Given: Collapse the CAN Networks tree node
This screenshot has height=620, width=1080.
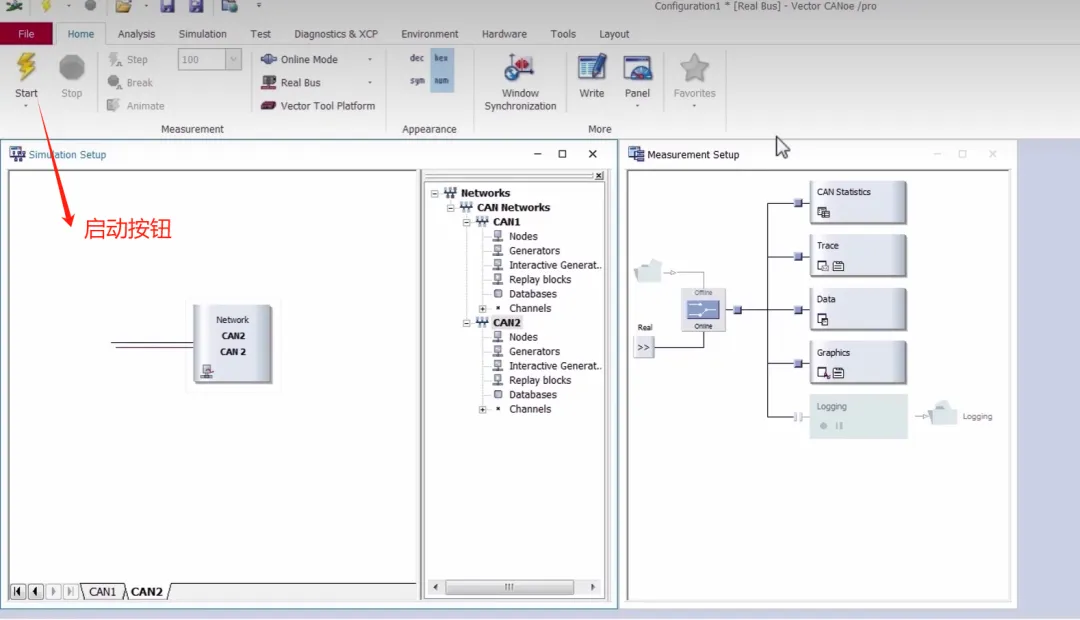Looking at the screenshot, I should (450, 207).
